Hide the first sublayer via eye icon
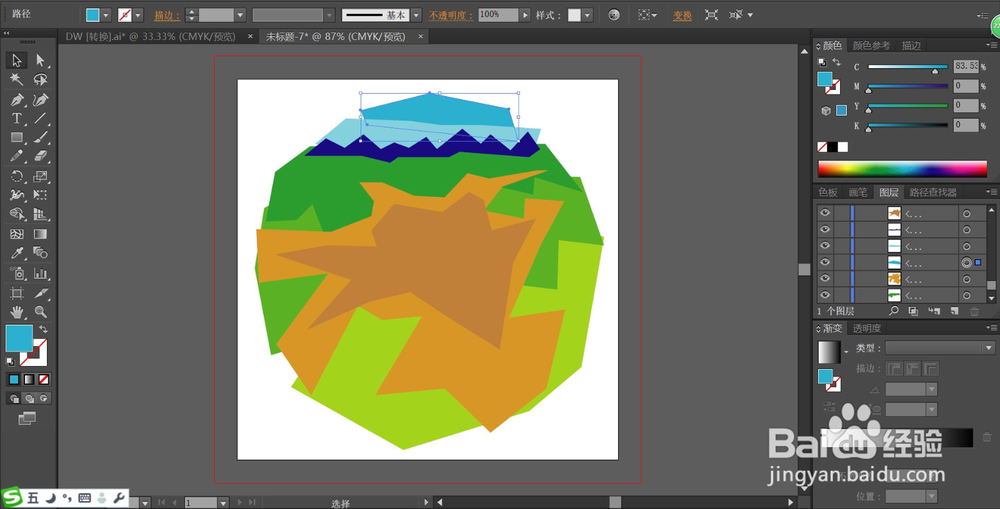Viewport: 1000px width, 509px height. (825, 213)
